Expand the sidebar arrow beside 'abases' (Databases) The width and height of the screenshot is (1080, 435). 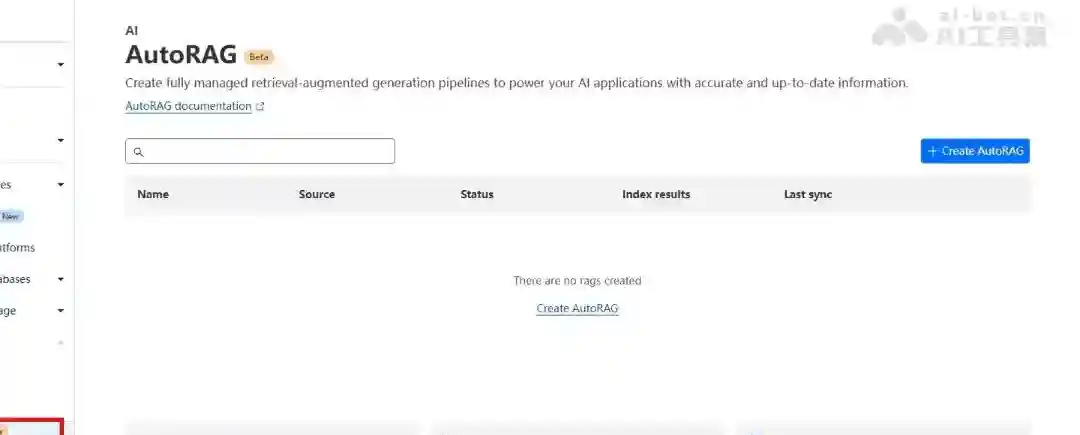61,279
